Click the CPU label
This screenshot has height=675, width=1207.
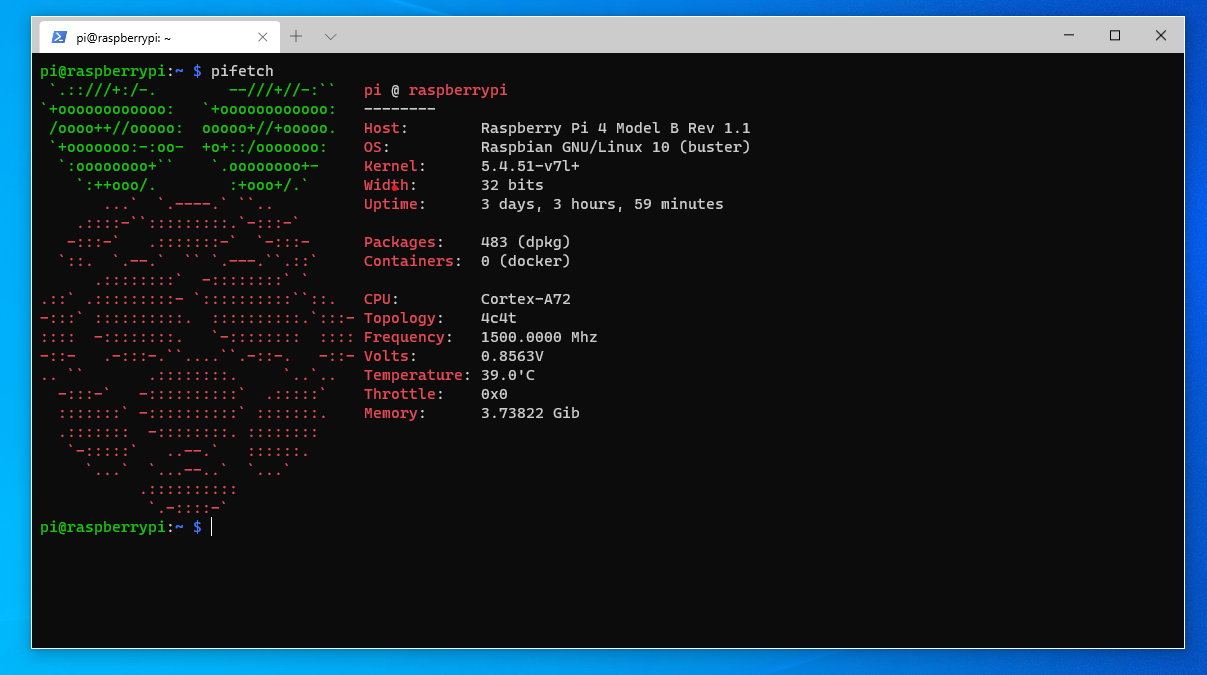[381, 299]
